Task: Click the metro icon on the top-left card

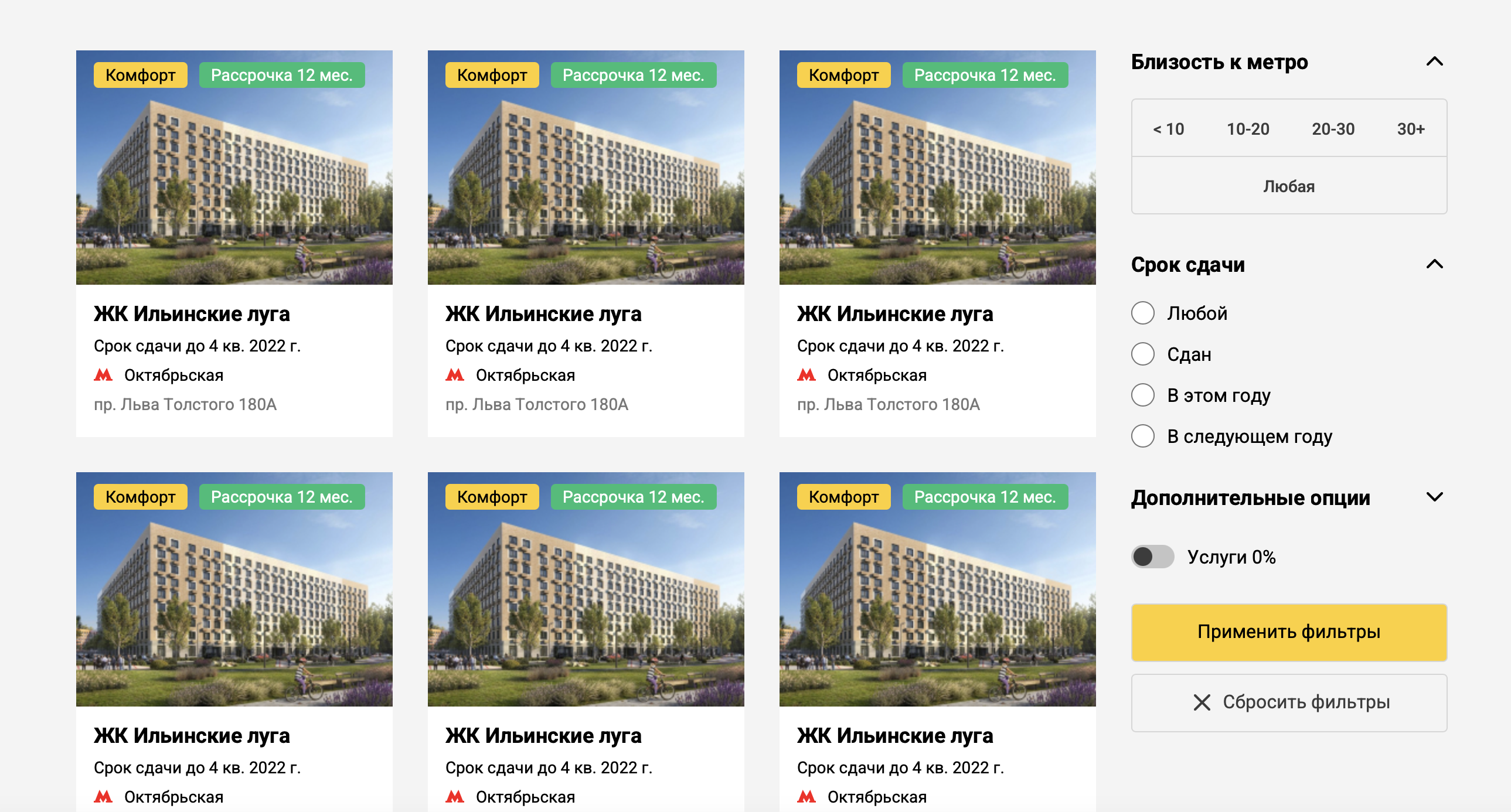Action: 103,374
